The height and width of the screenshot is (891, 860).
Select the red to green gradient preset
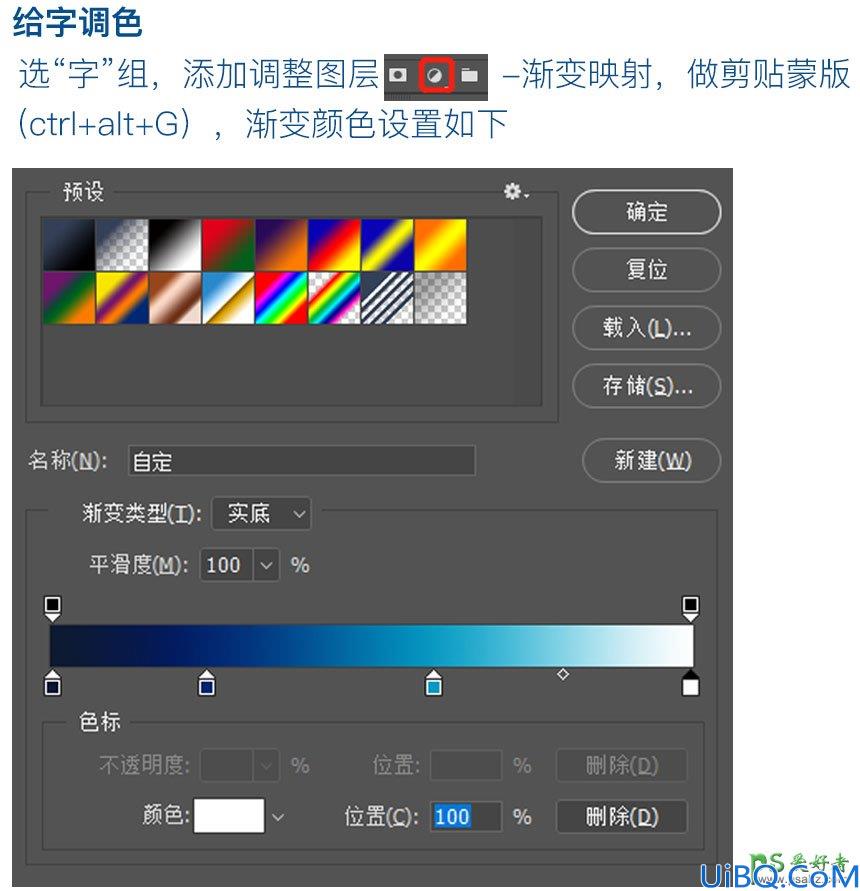pos(228,244)
